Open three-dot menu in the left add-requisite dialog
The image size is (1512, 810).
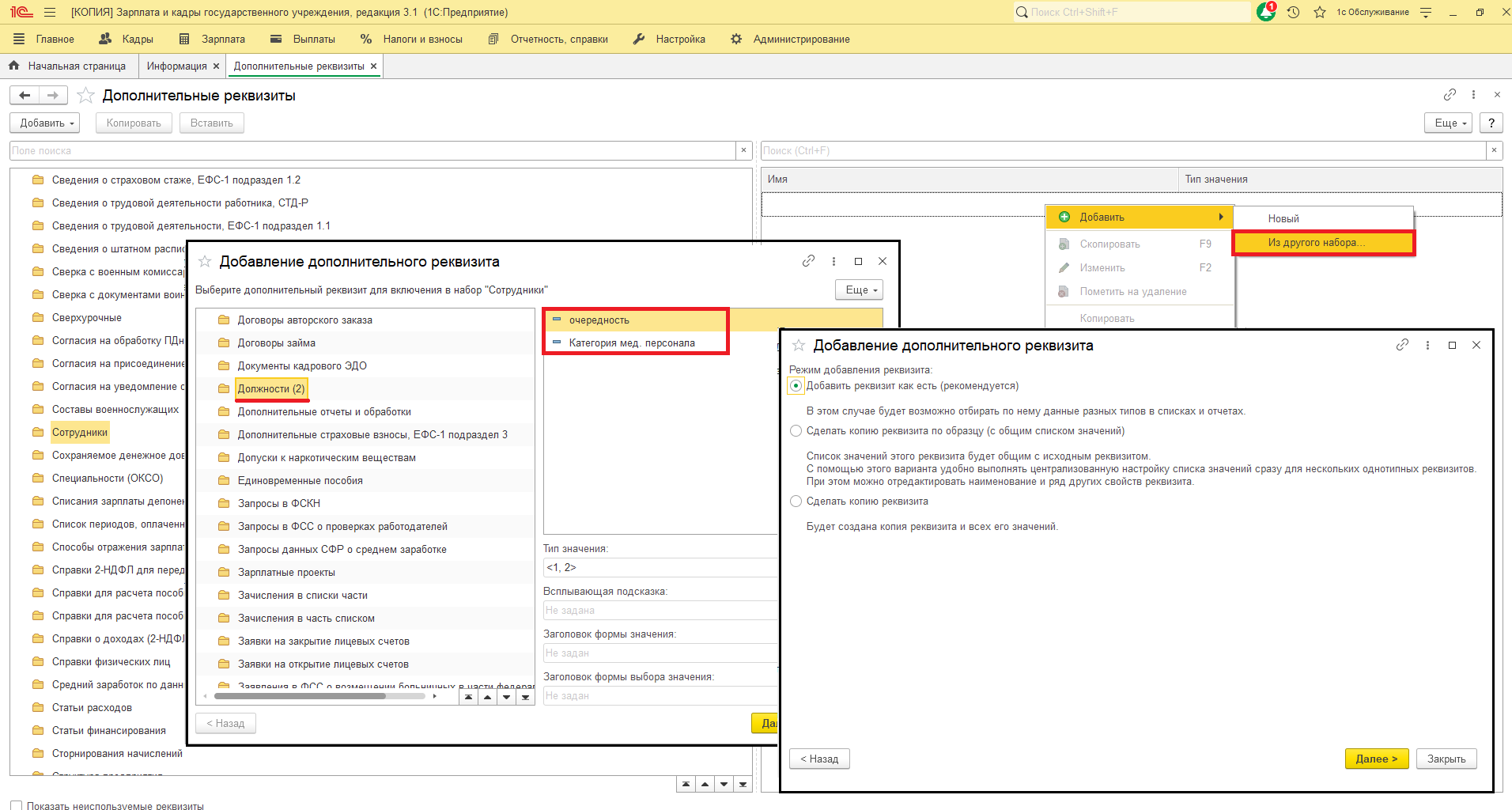click(x=833, y=261)
